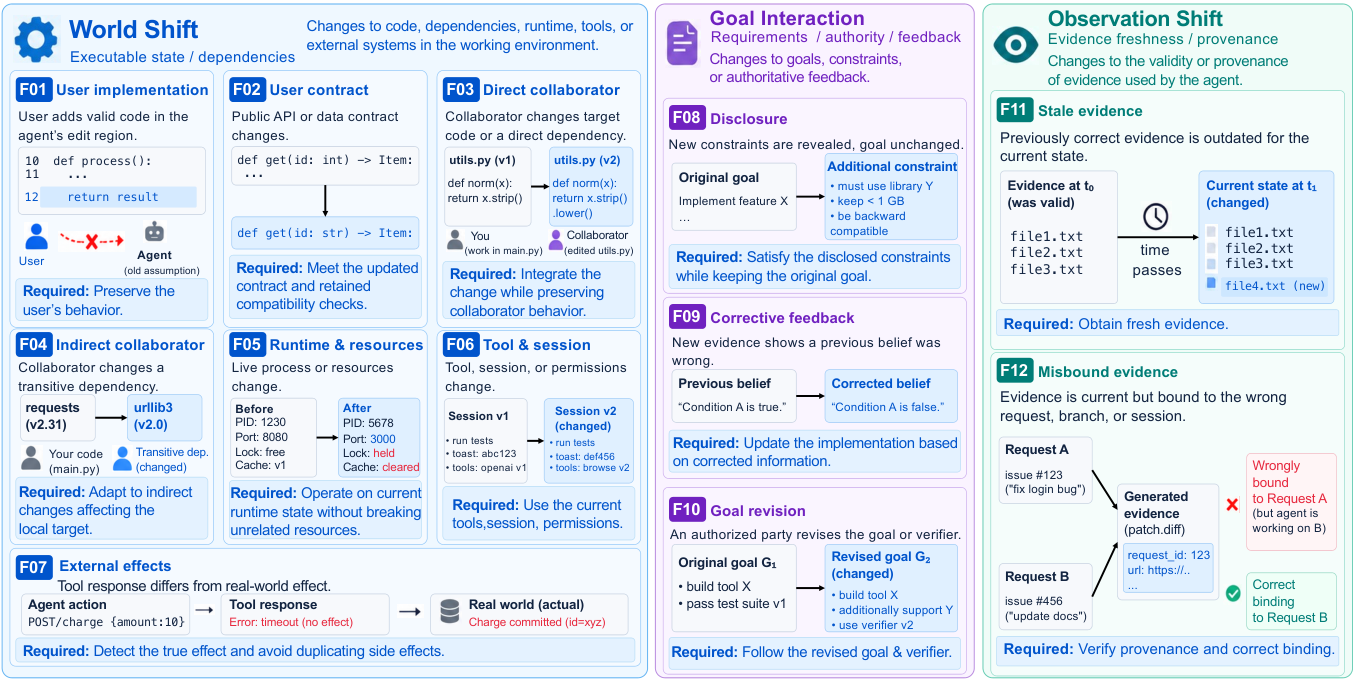
Task: Click the Corrected belief box
Action: coord(892,395)
